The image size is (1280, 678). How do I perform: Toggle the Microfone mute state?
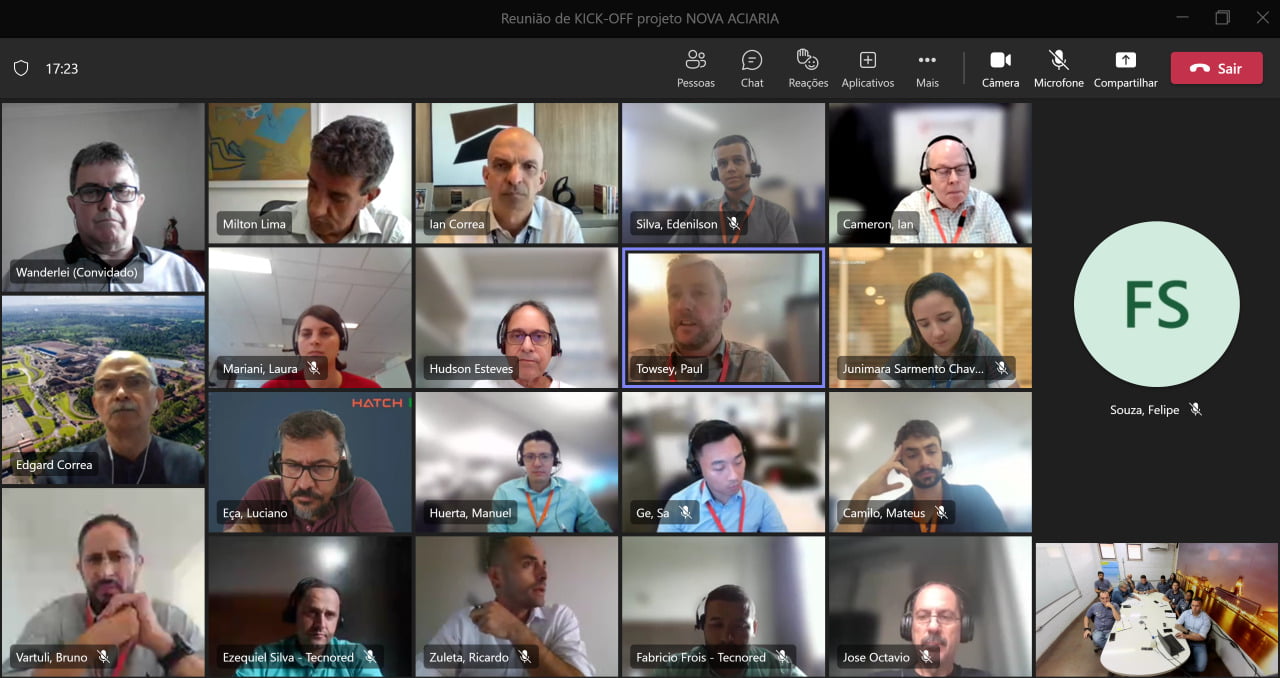click(1058, 69)
